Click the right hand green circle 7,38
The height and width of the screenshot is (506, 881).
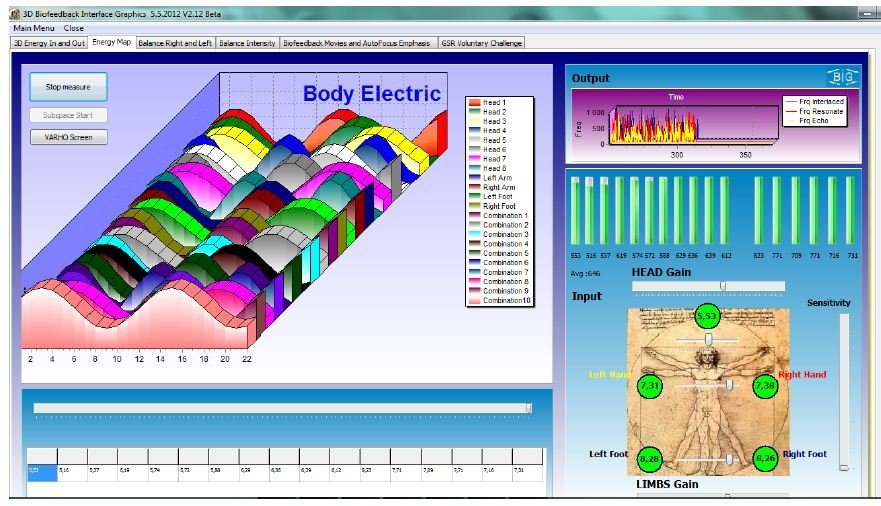[x=765, y=385]
